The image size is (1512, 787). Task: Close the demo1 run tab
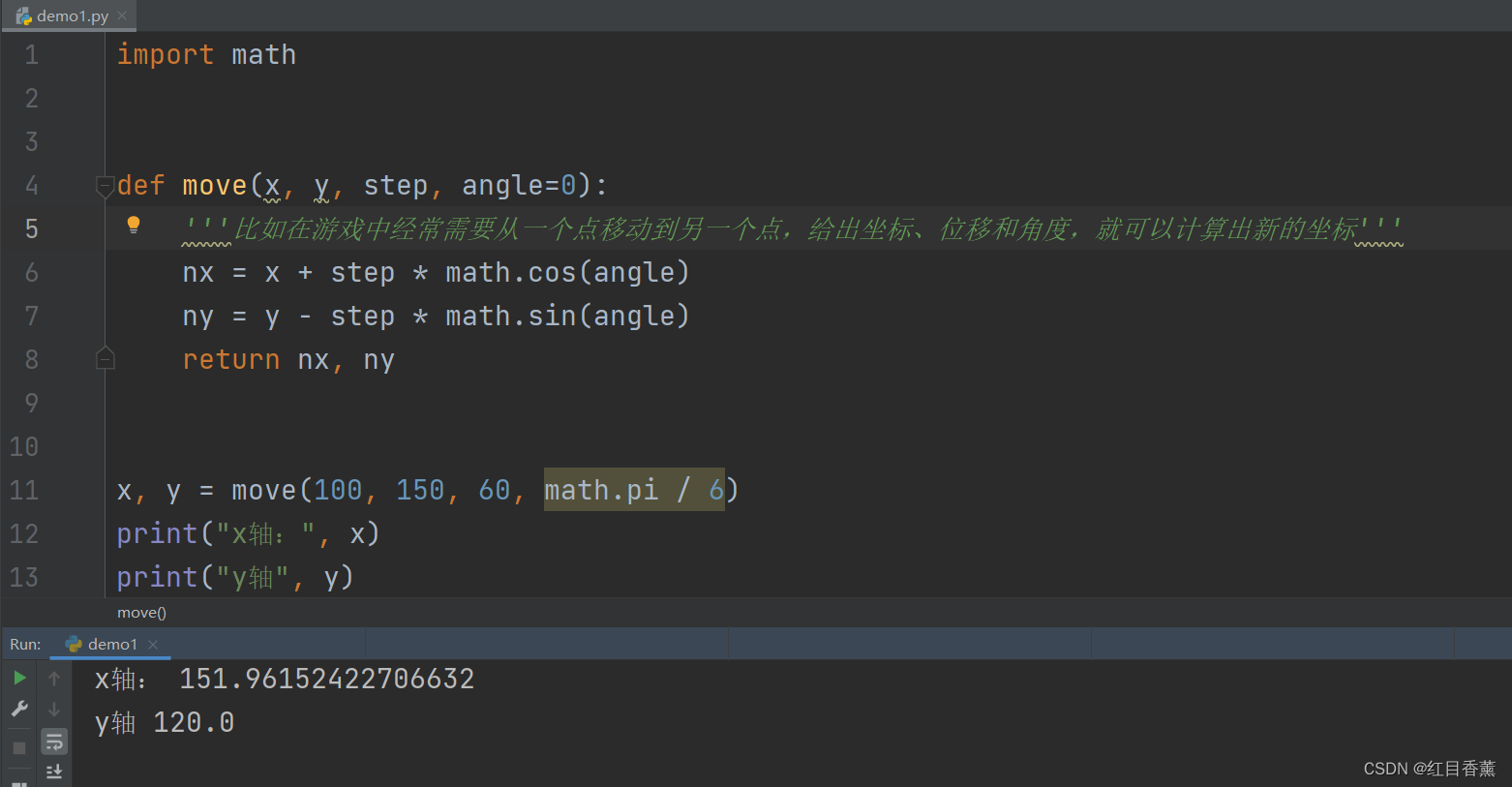(153, 644)
